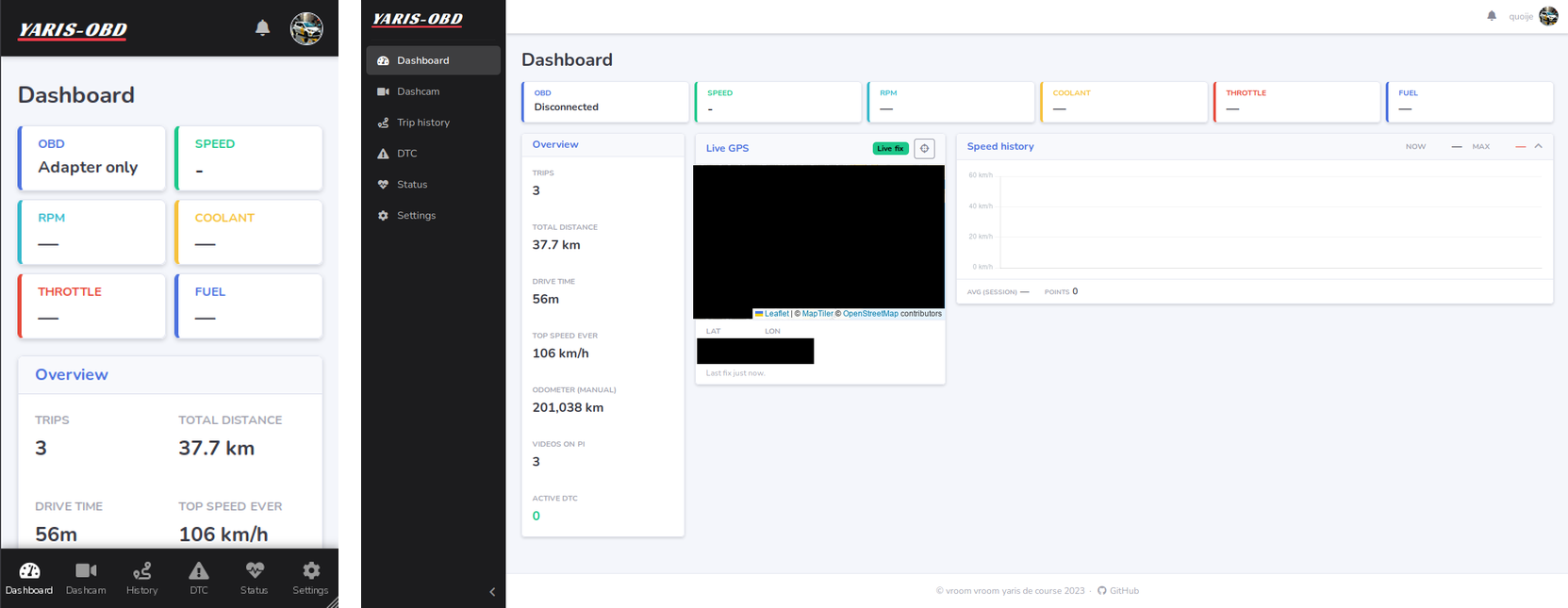Click the Active DTC value 0

pos(536,516)
